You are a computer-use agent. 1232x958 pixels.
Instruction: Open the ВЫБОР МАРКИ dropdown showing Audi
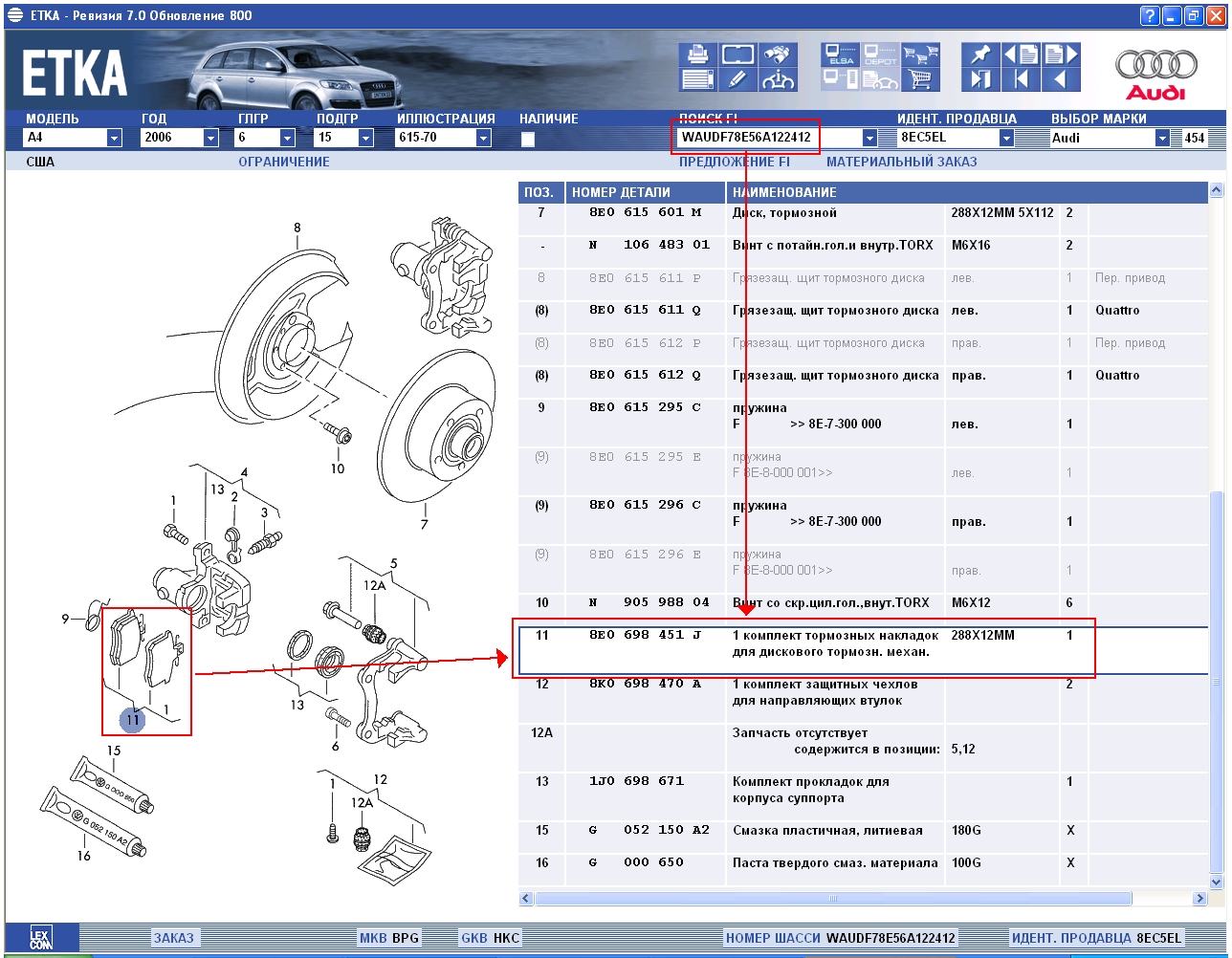(1110, 138)
